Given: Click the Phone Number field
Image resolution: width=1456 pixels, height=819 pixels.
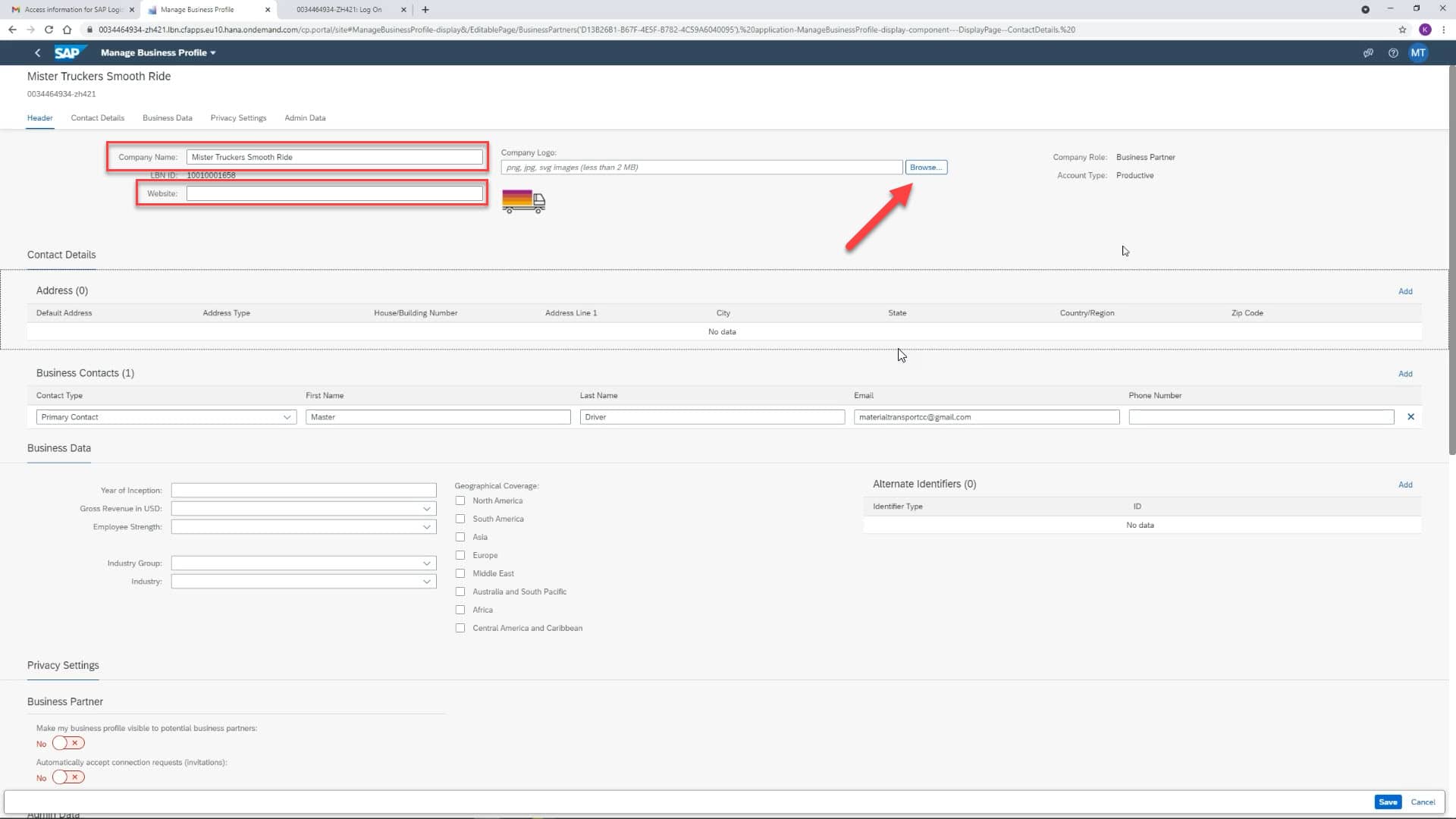Looking at the screenshot, I should point(1261,417).
